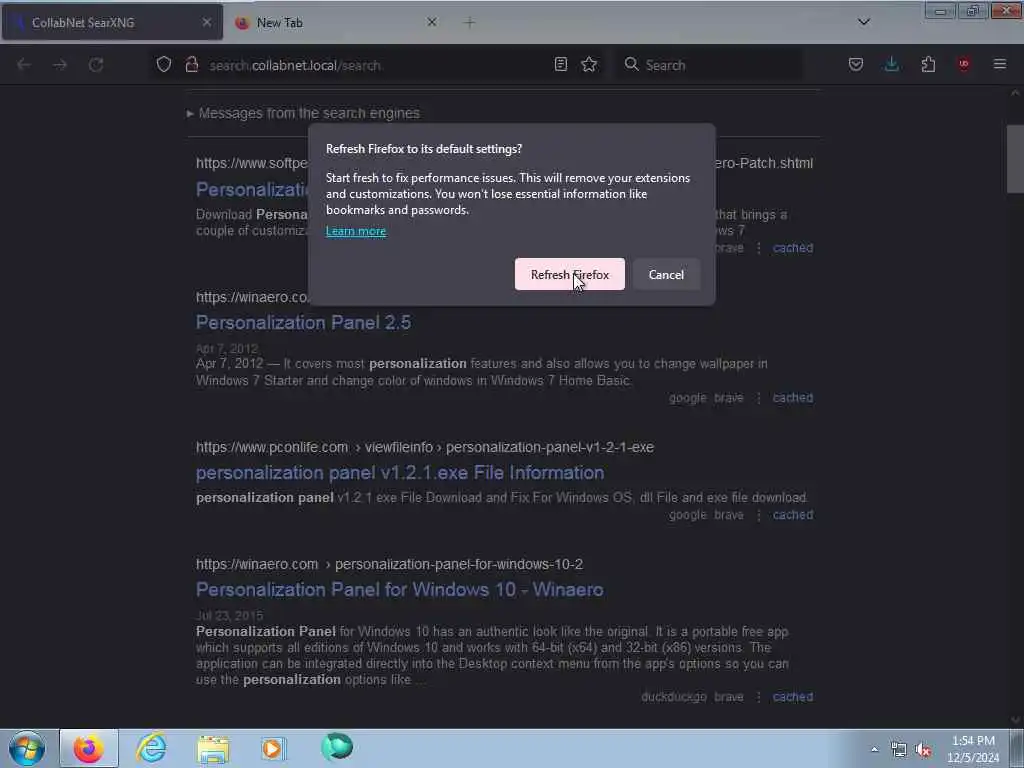Open cached link for pconlife result
Screen dimensions: 1024x768
pos(793,515)
